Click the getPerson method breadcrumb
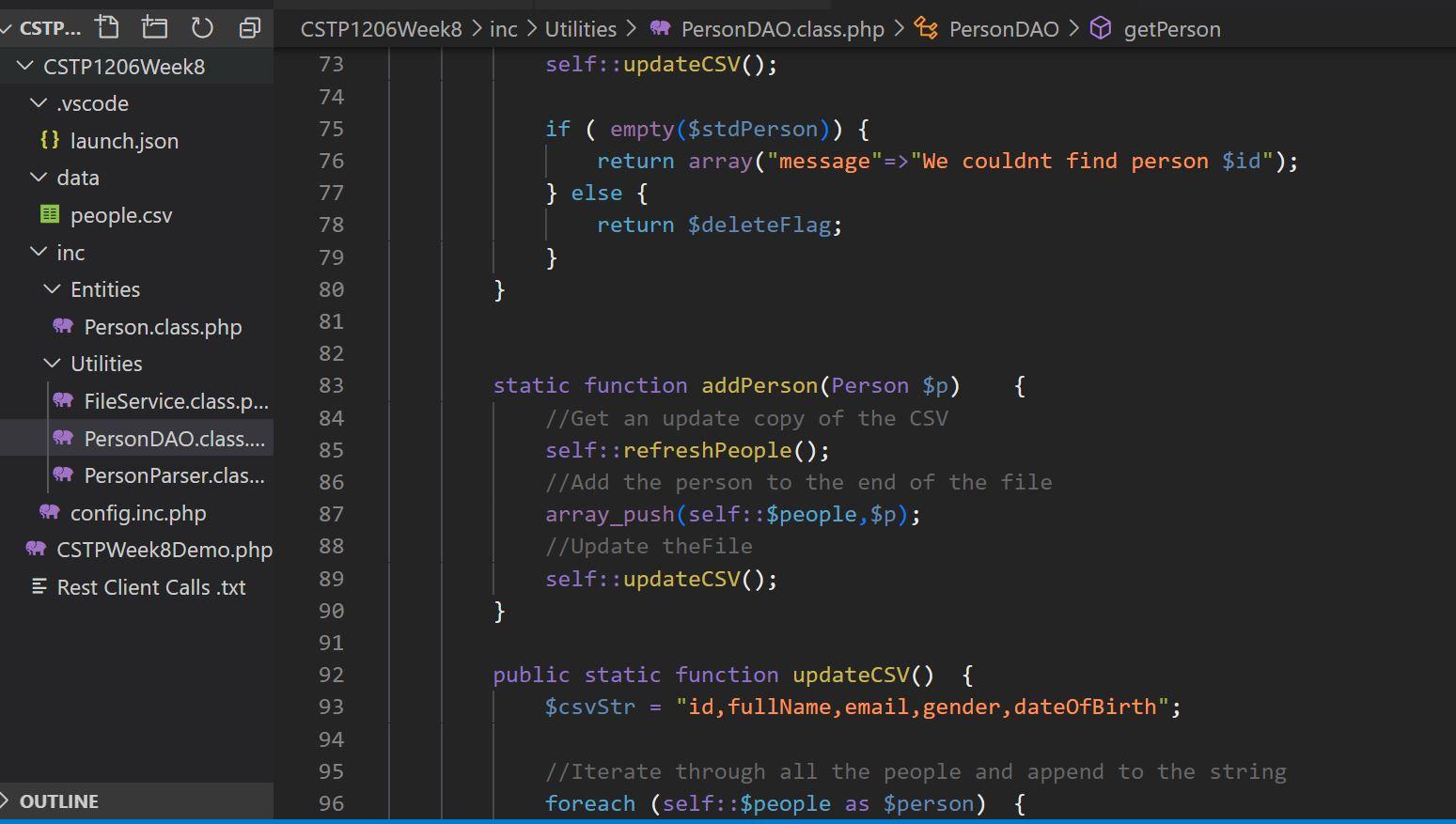This screenshot has height=824, width=1456. 1172,29
